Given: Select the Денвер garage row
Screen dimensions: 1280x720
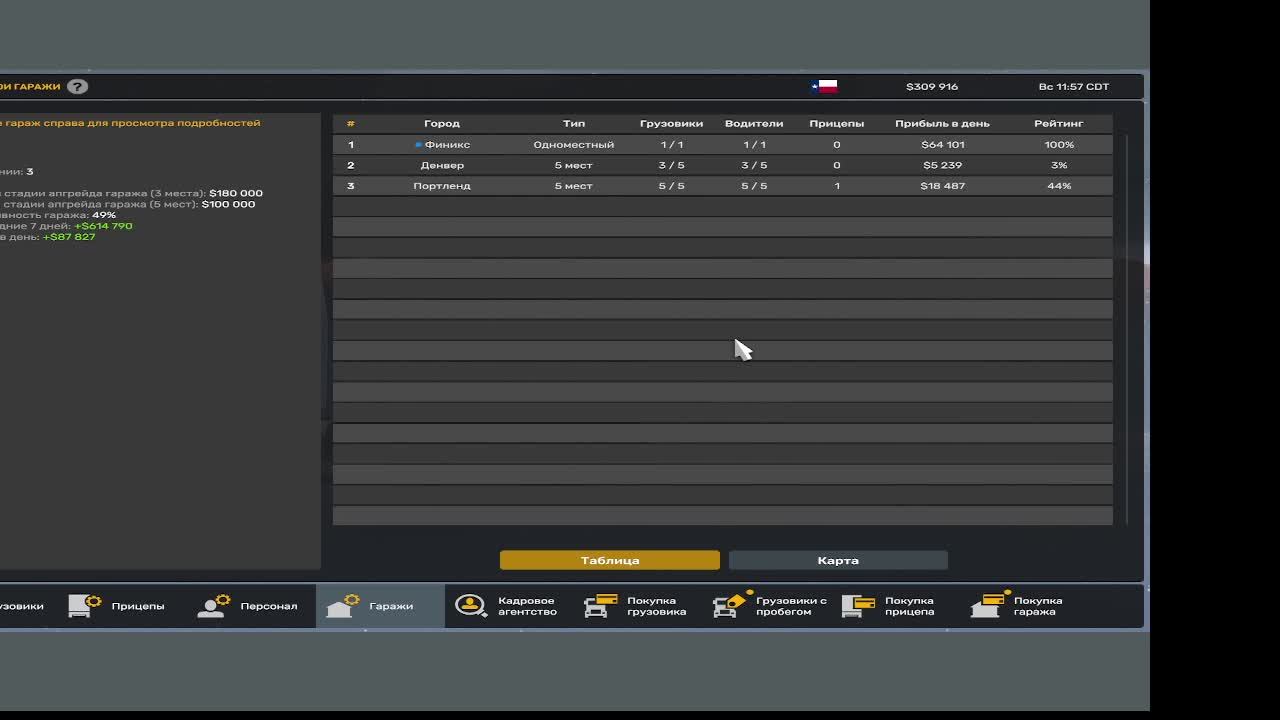Looking at the screenshot, I should pos(722,165).
